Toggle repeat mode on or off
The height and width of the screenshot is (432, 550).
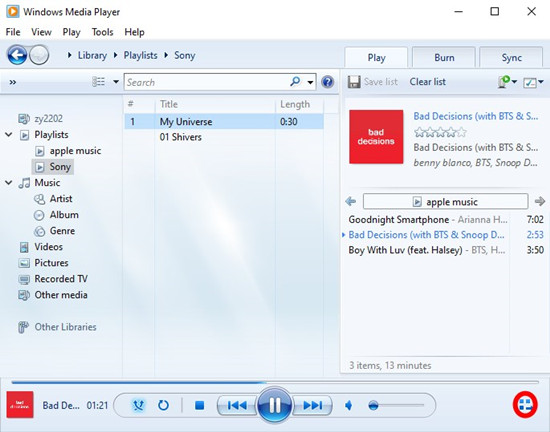(163, 405)
